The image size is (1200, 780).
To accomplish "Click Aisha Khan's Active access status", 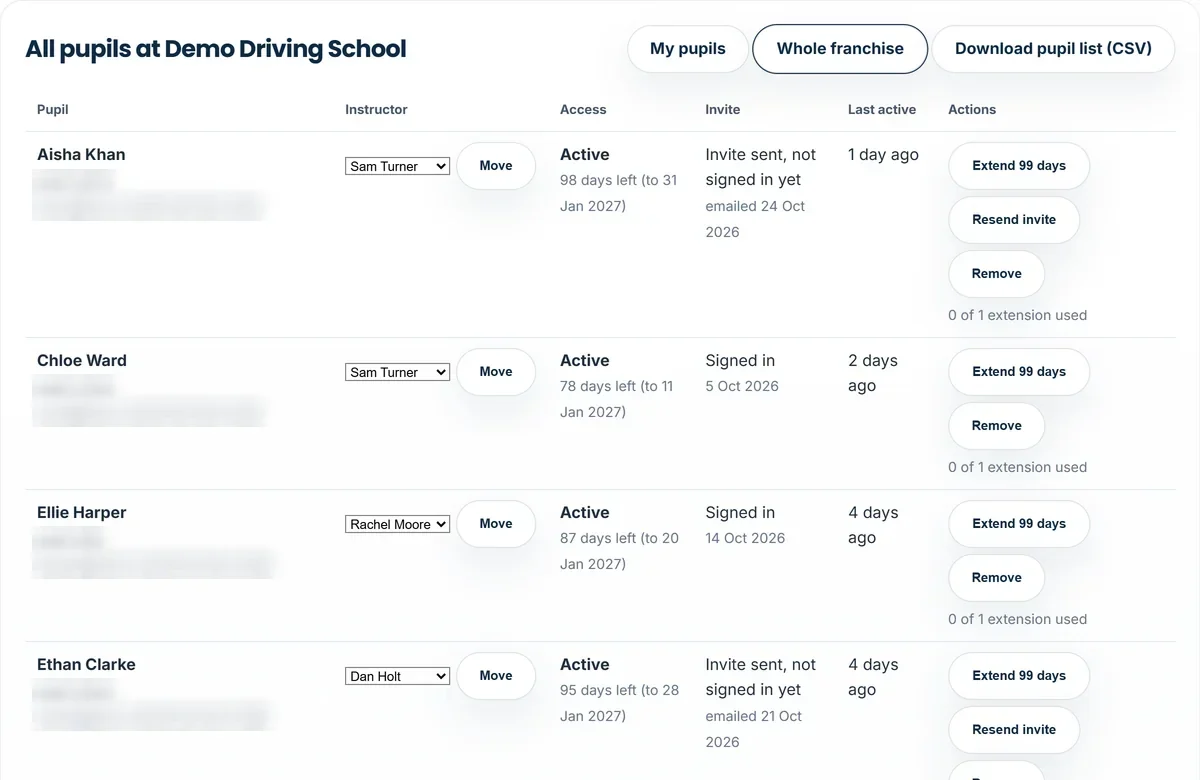I will (584, 155).
